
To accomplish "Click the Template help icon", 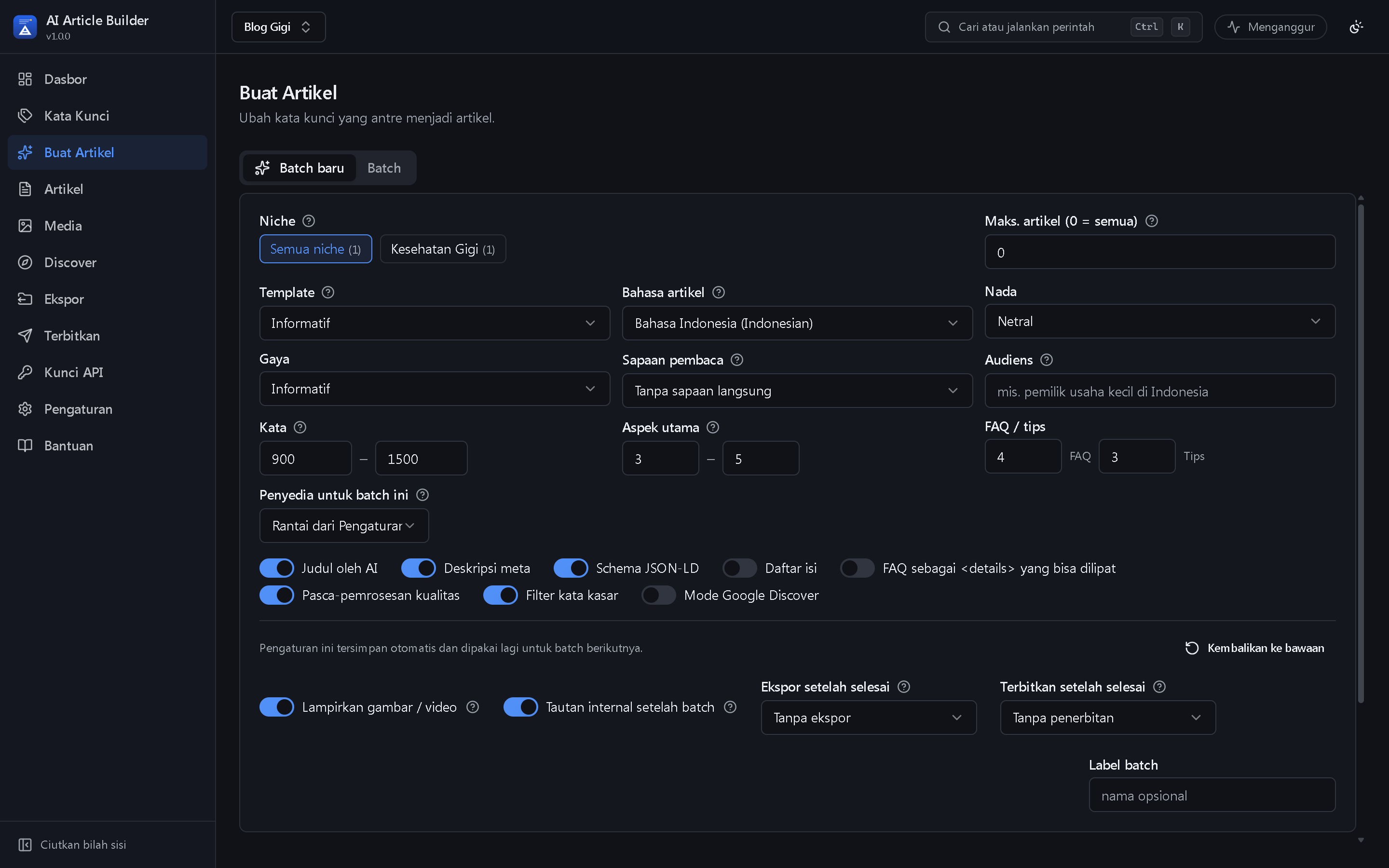I will coord(328,292).
